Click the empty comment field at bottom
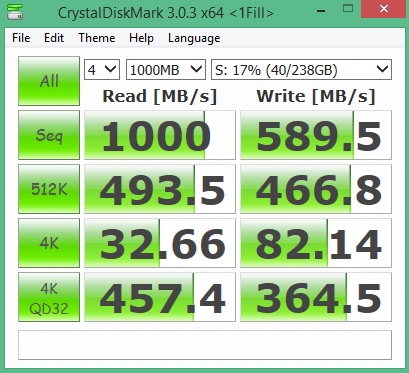409x373 pixels. point(205,345)
